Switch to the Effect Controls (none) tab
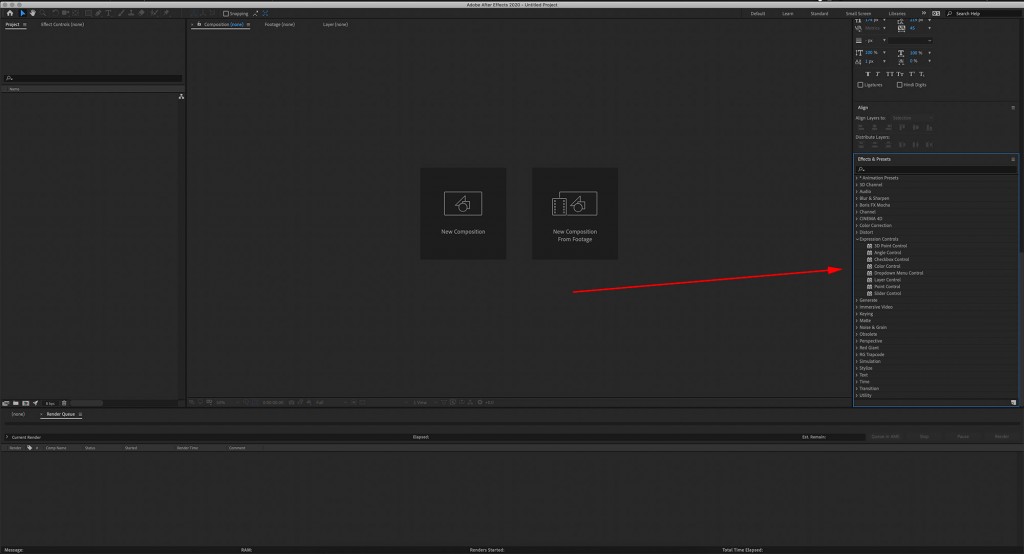Image resolution: width=1024 pixels, height=554 pixels. point(62,24)
